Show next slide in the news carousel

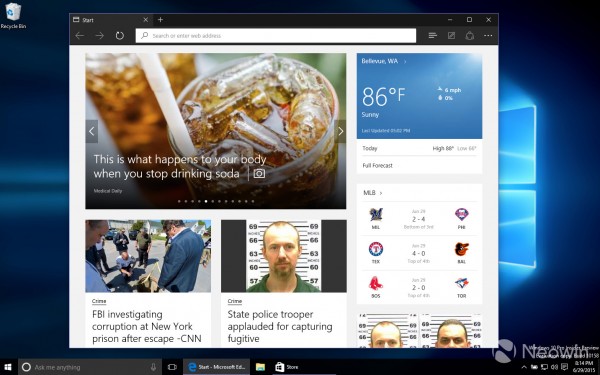point(340,131)
